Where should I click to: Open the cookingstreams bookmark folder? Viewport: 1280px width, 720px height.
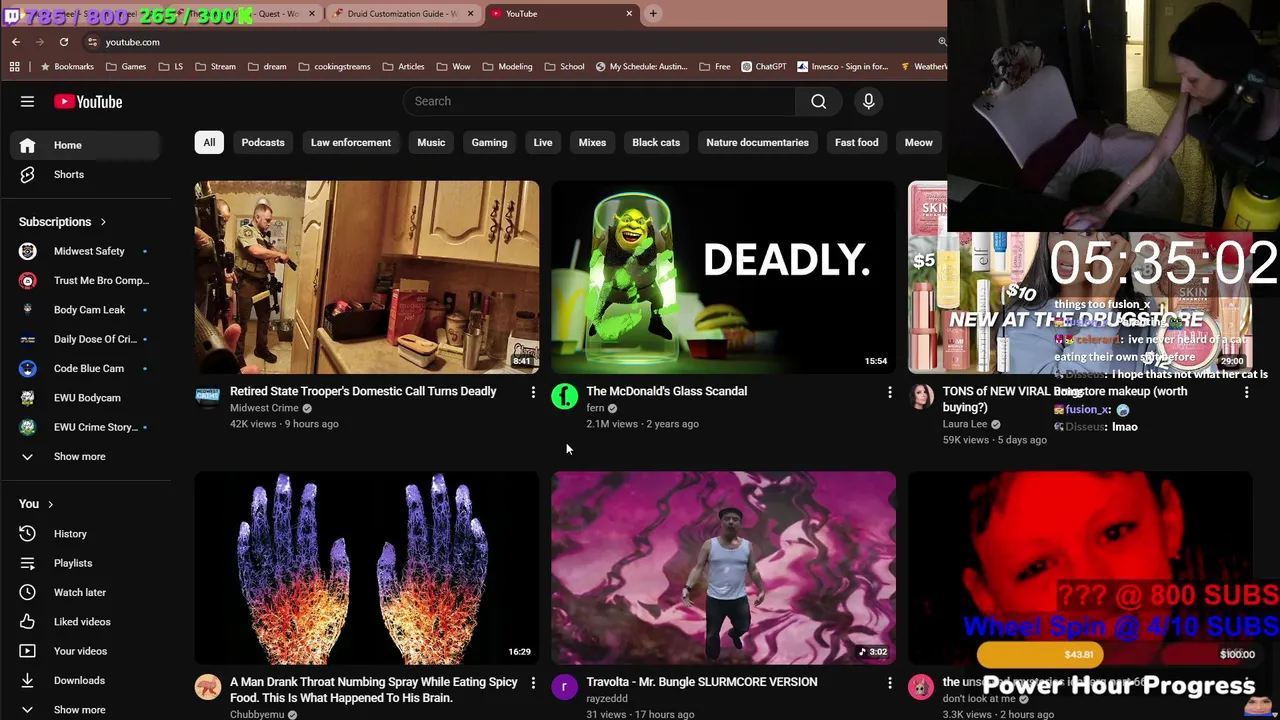point(334,67)
